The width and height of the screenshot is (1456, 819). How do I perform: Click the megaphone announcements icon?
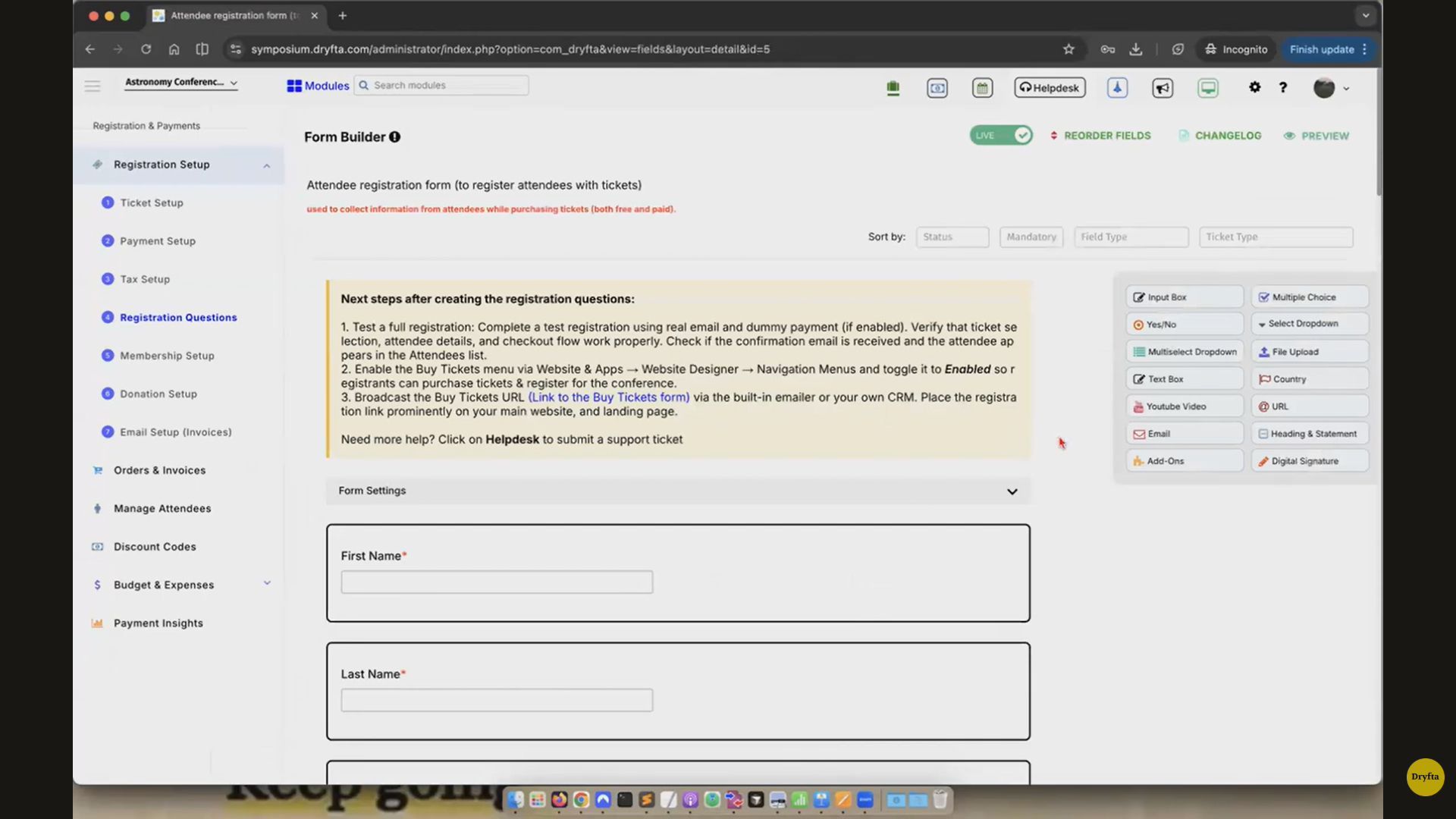click(1163, 88)
